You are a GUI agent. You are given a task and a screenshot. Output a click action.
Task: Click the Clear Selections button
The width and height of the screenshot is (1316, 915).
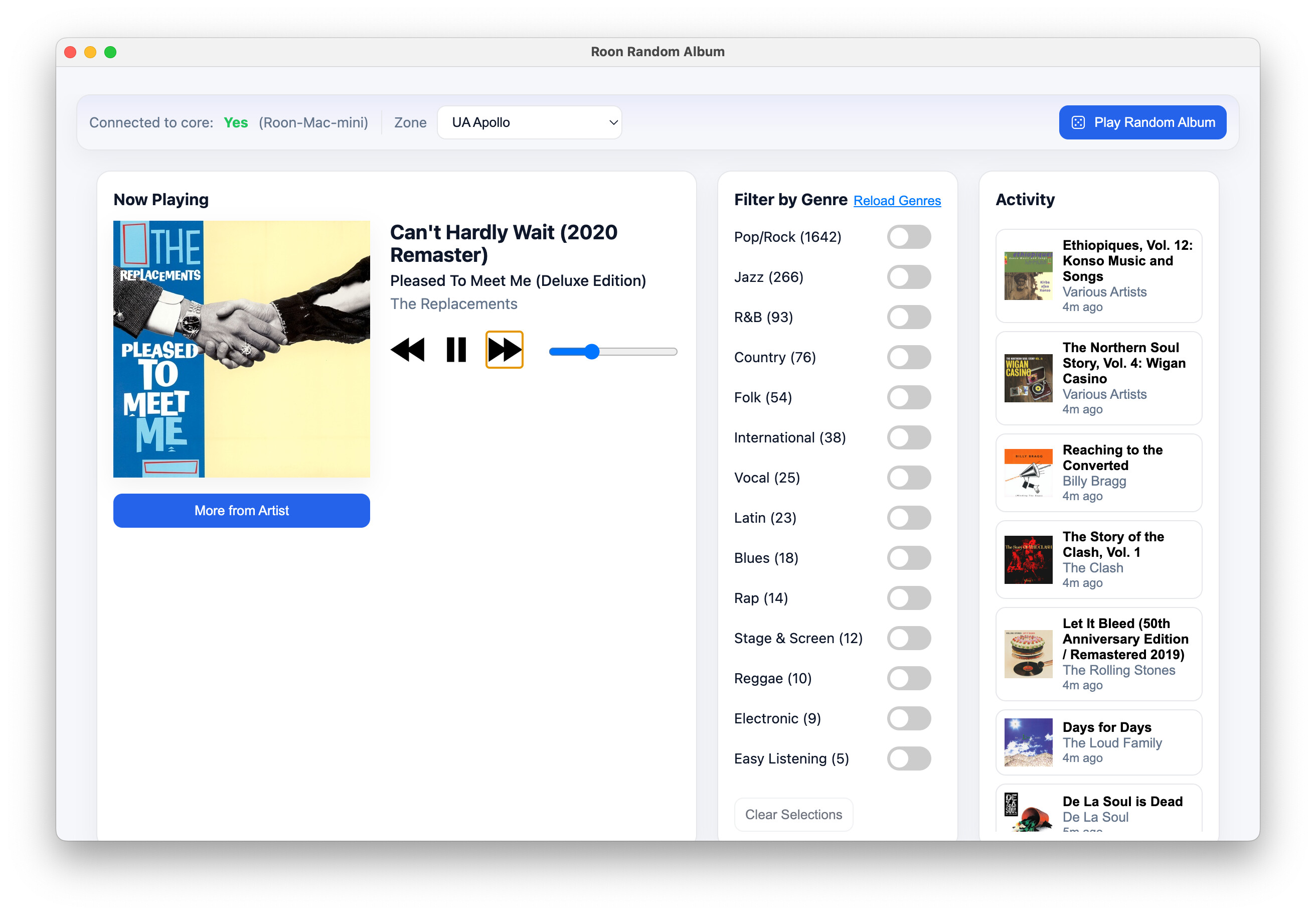tap(793, 814)
